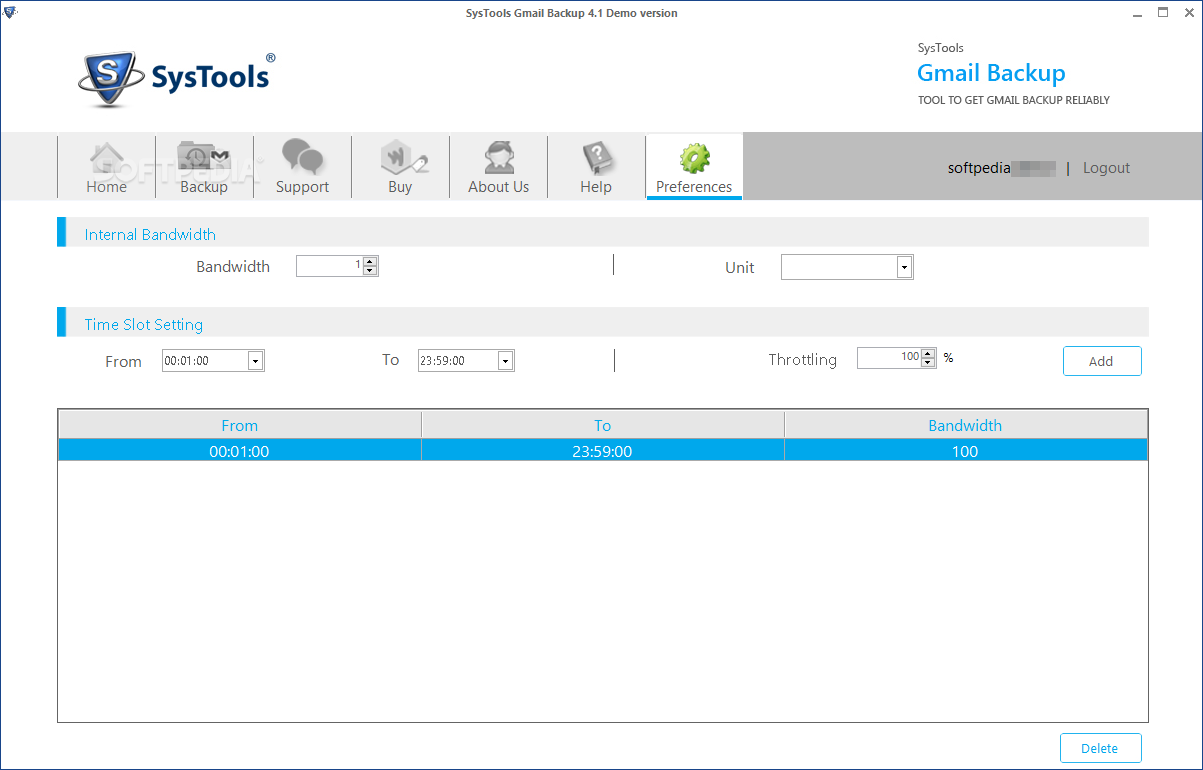Select the 100 bandwidth table cell

pos(965,451)
